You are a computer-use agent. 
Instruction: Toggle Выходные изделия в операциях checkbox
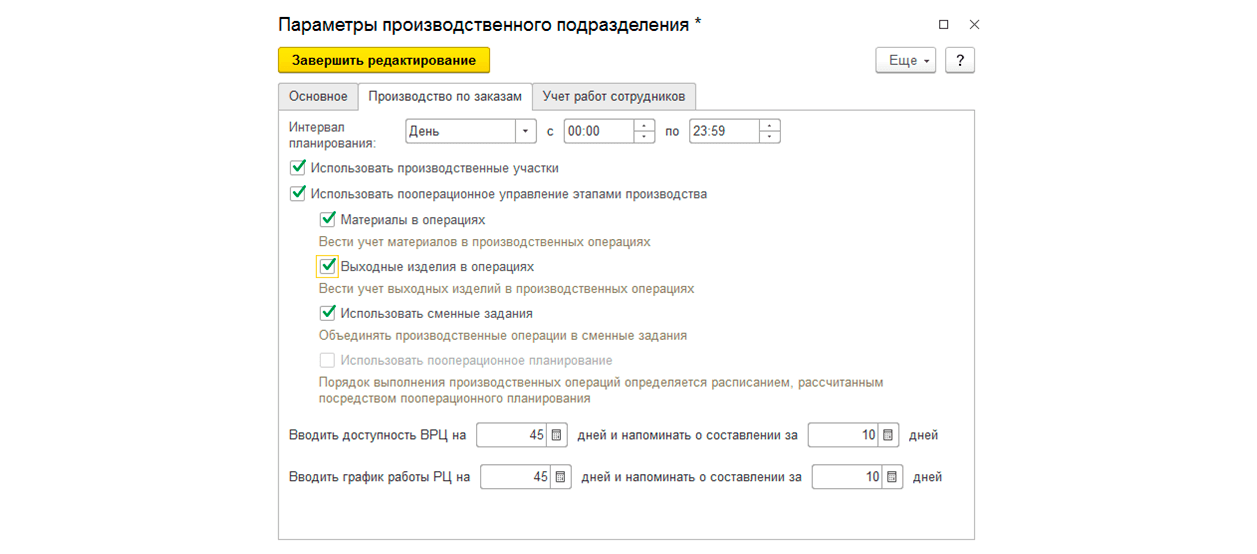[x=327, y=267]
